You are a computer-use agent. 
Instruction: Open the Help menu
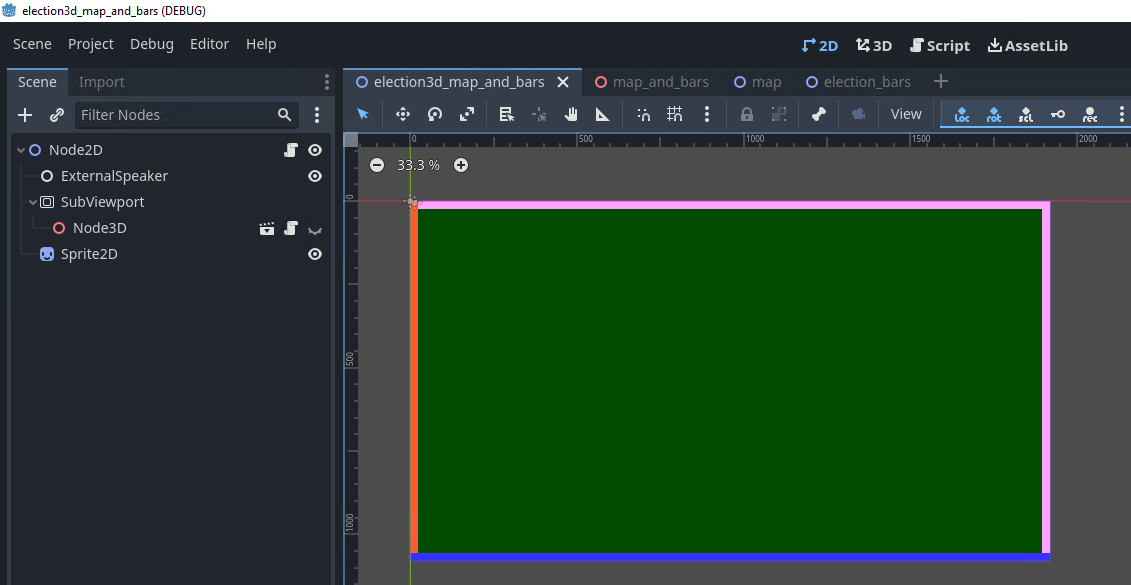pos(261,44)
